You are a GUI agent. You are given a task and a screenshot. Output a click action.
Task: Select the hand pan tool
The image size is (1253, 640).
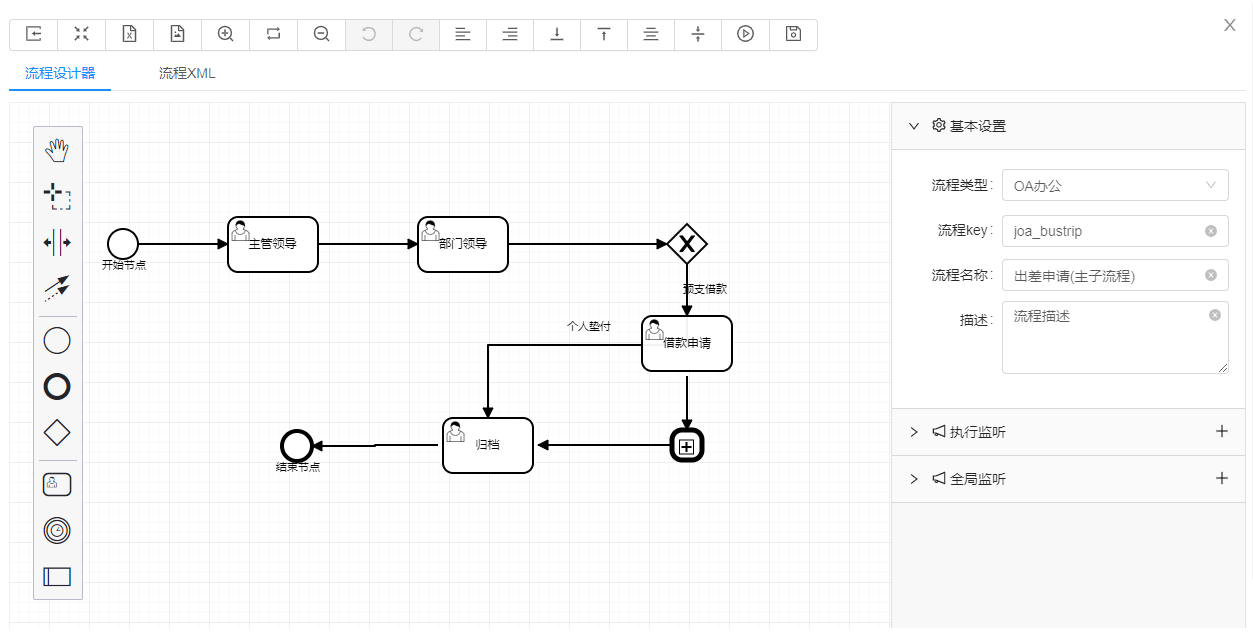tap(58, 151)
